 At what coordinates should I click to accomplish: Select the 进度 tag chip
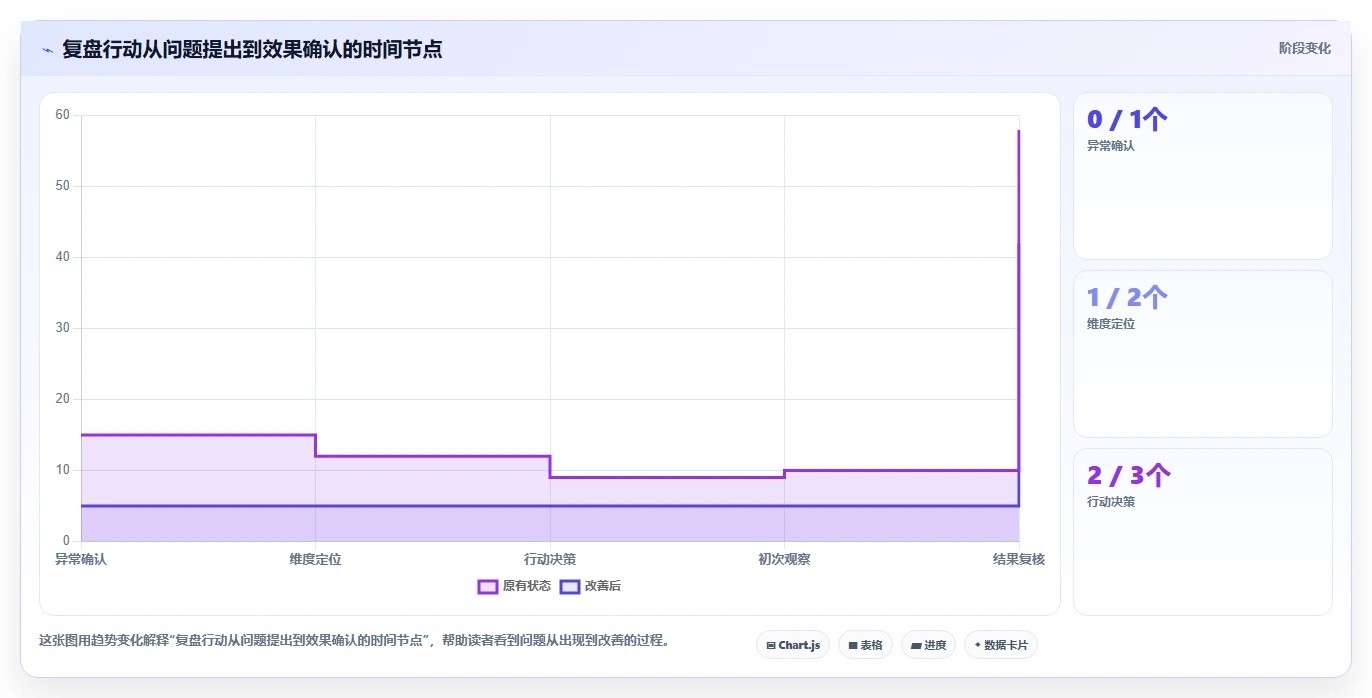pos(928,645)
